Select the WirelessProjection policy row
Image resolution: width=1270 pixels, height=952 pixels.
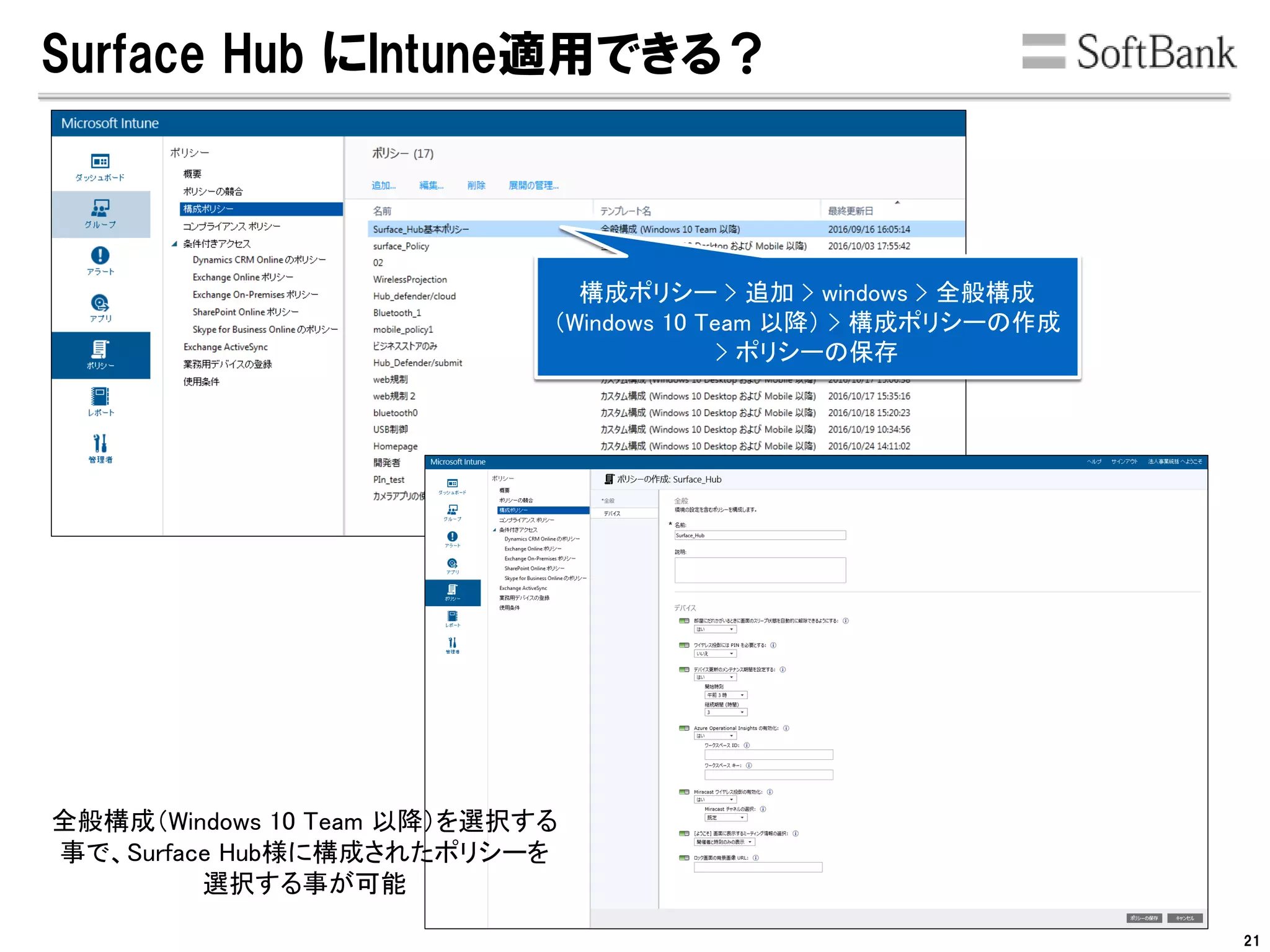pos(410,280)
